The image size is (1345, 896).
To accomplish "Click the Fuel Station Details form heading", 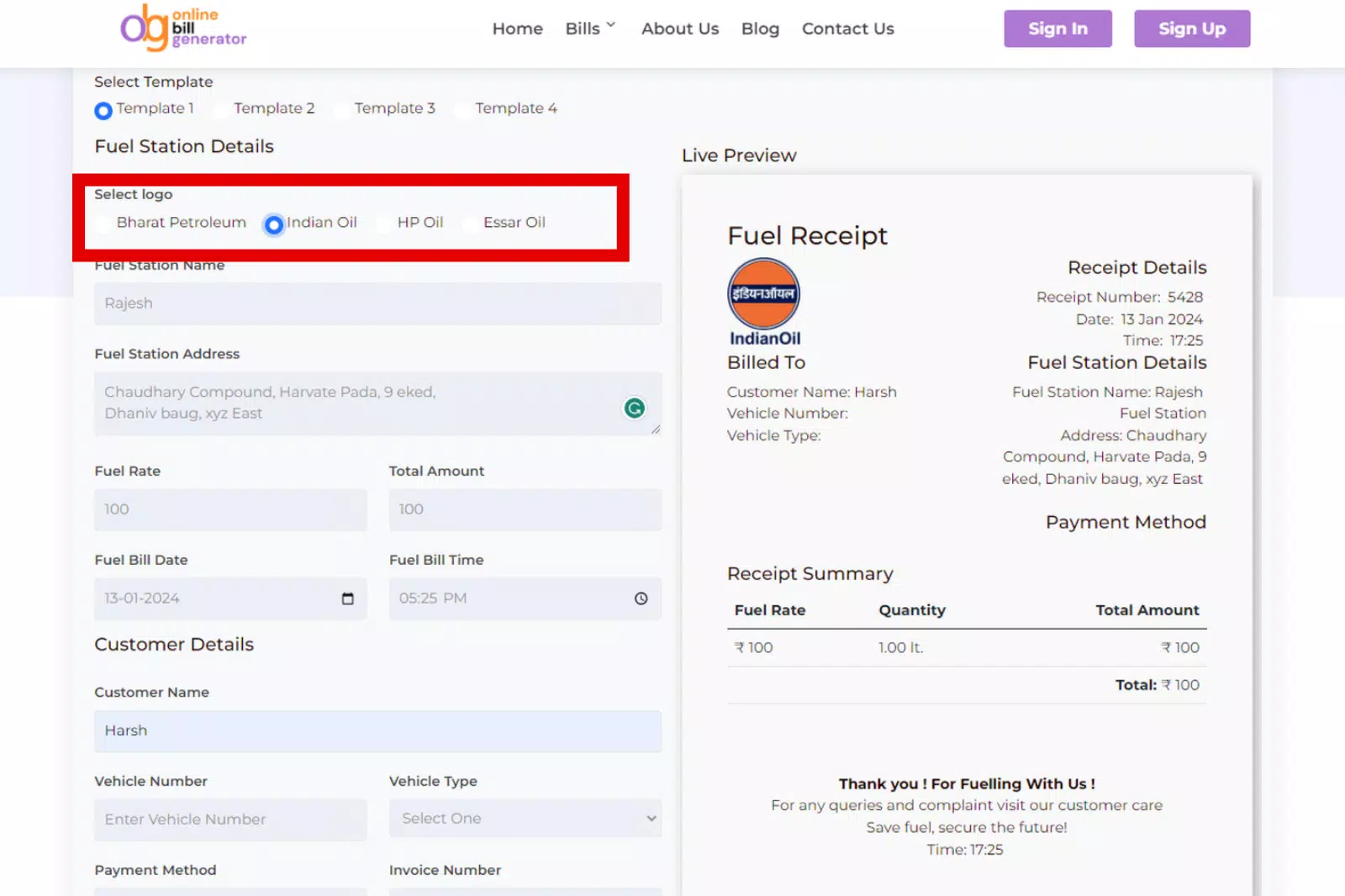I will coord(184,146).
